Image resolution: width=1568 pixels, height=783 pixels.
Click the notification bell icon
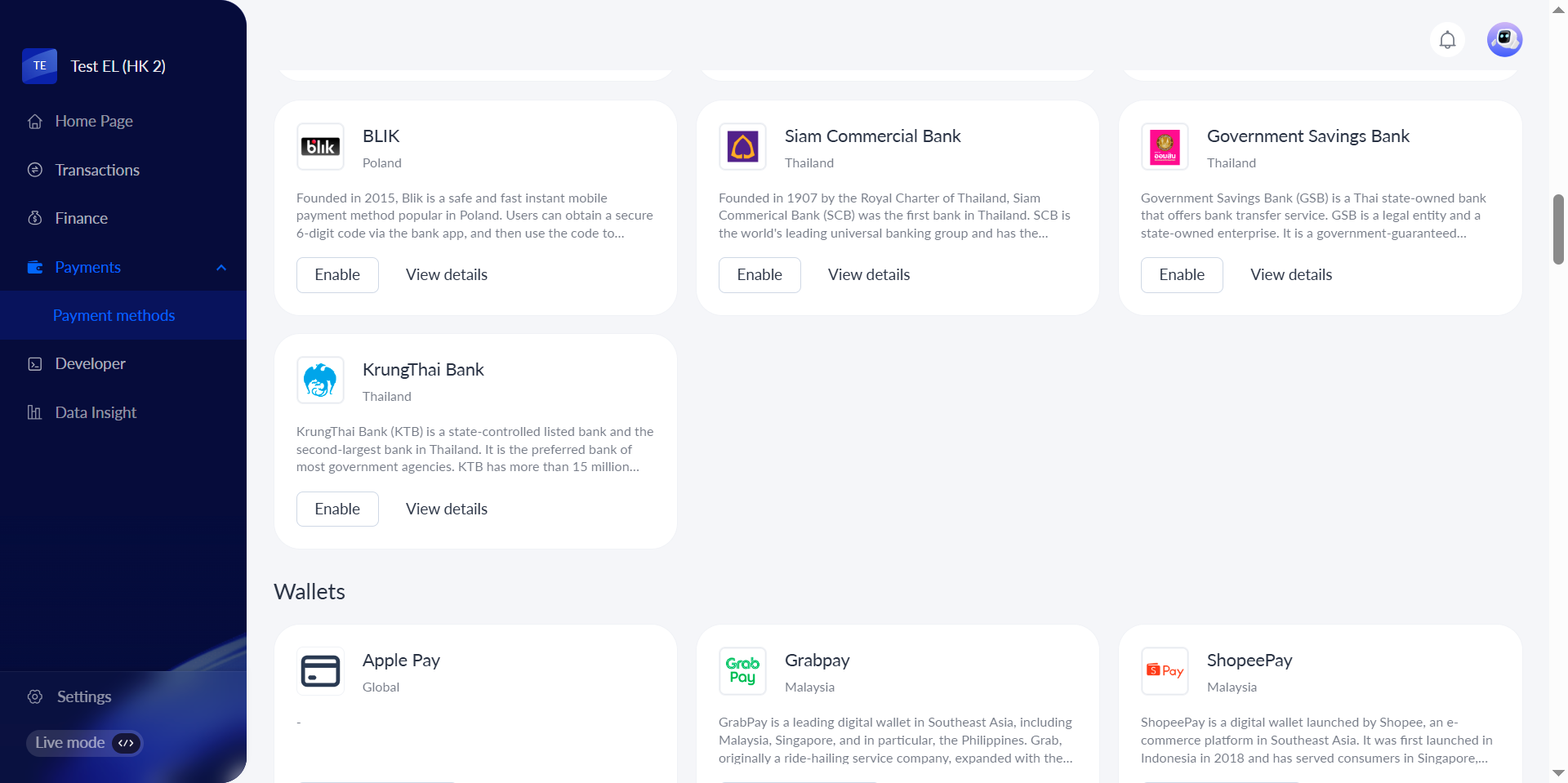(x=1447, y=40)
